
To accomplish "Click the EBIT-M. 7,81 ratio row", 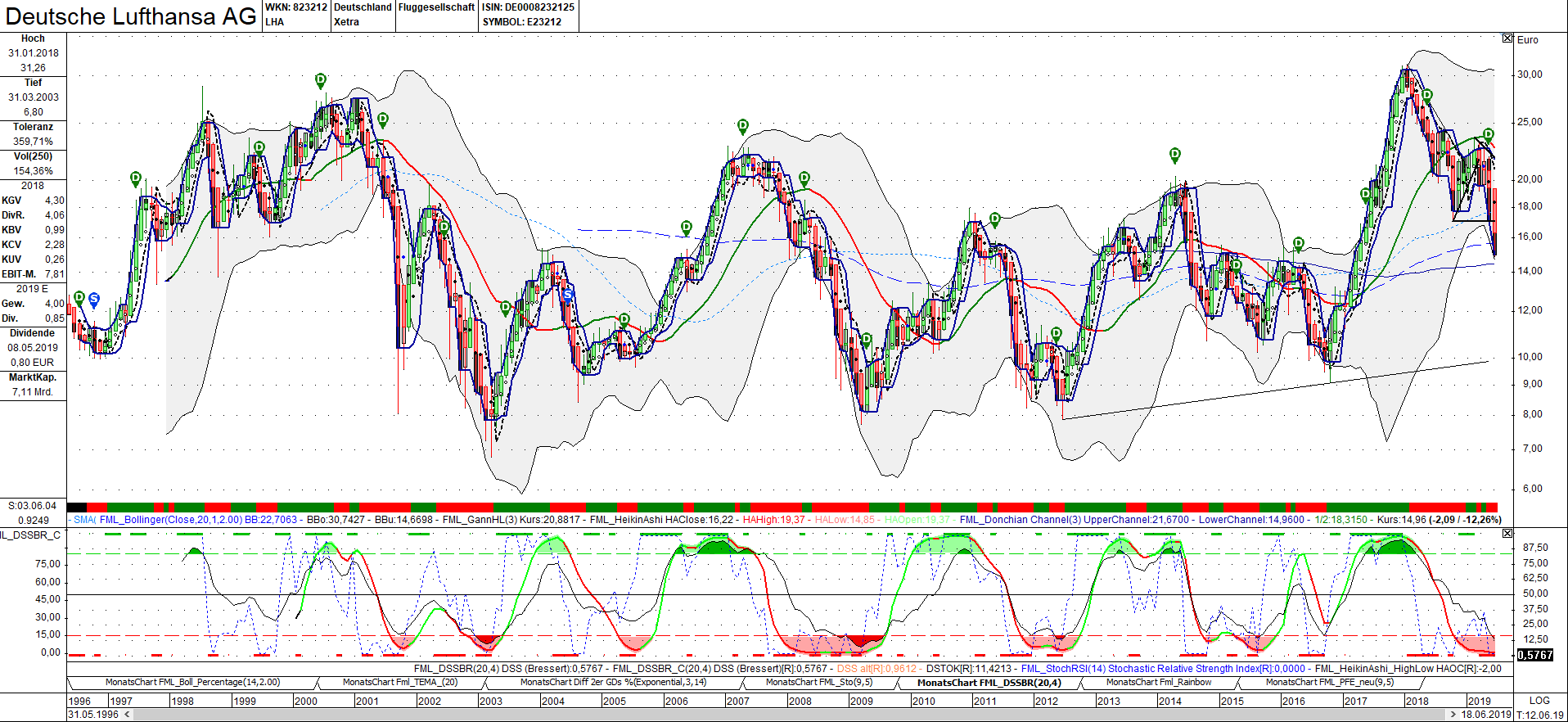I will 33,274.
